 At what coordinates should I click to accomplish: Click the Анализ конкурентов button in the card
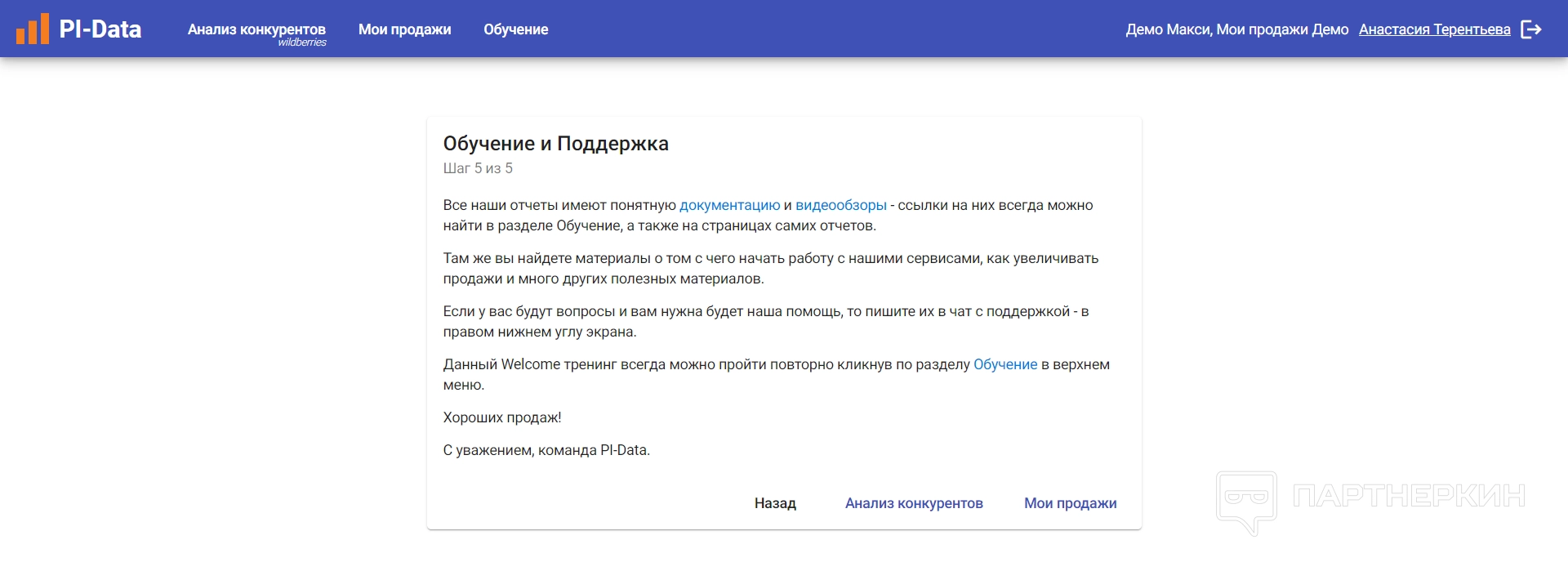(914, 503)
